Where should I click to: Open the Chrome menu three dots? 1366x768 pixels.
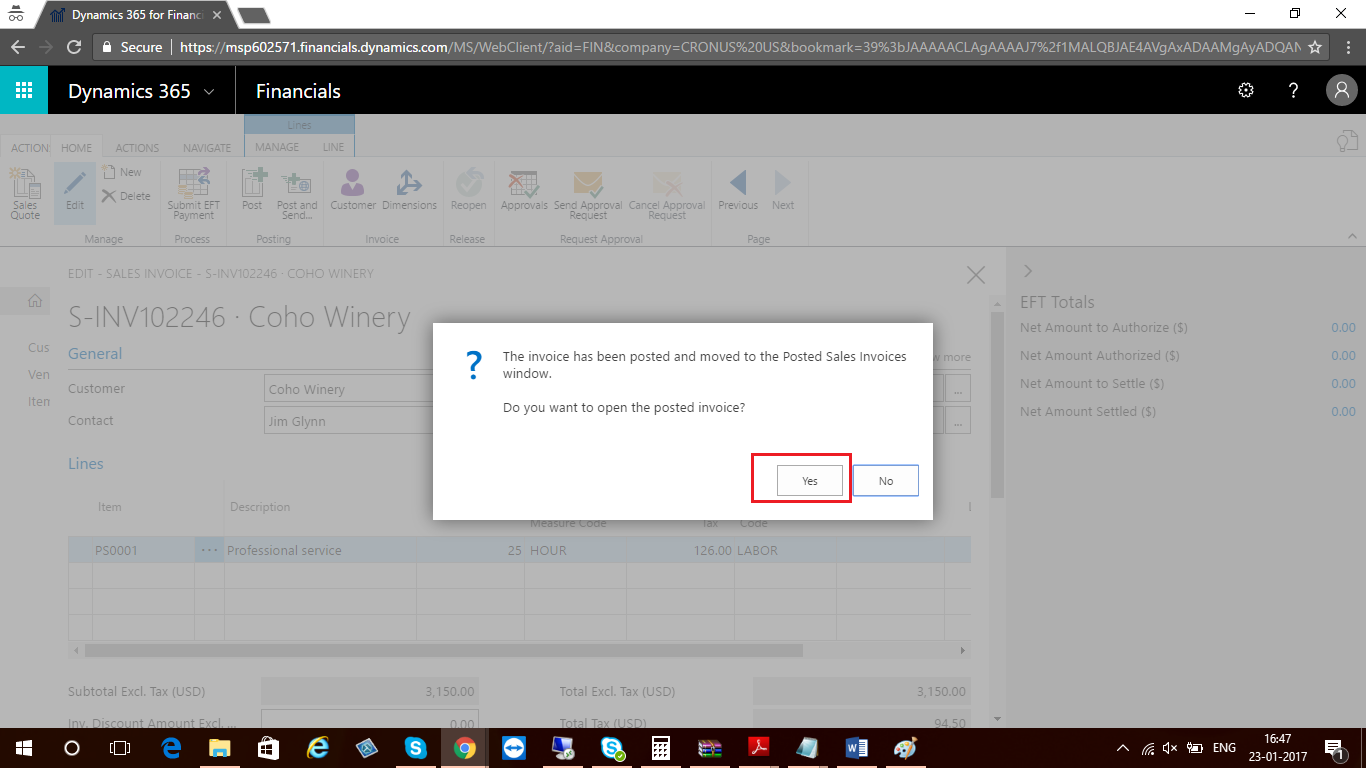(x=1346, y=47)
